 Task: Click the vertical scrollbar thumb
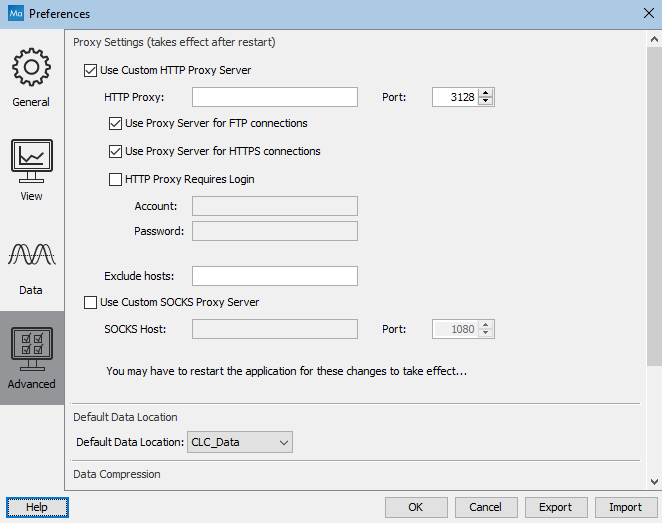coord(654,206)
